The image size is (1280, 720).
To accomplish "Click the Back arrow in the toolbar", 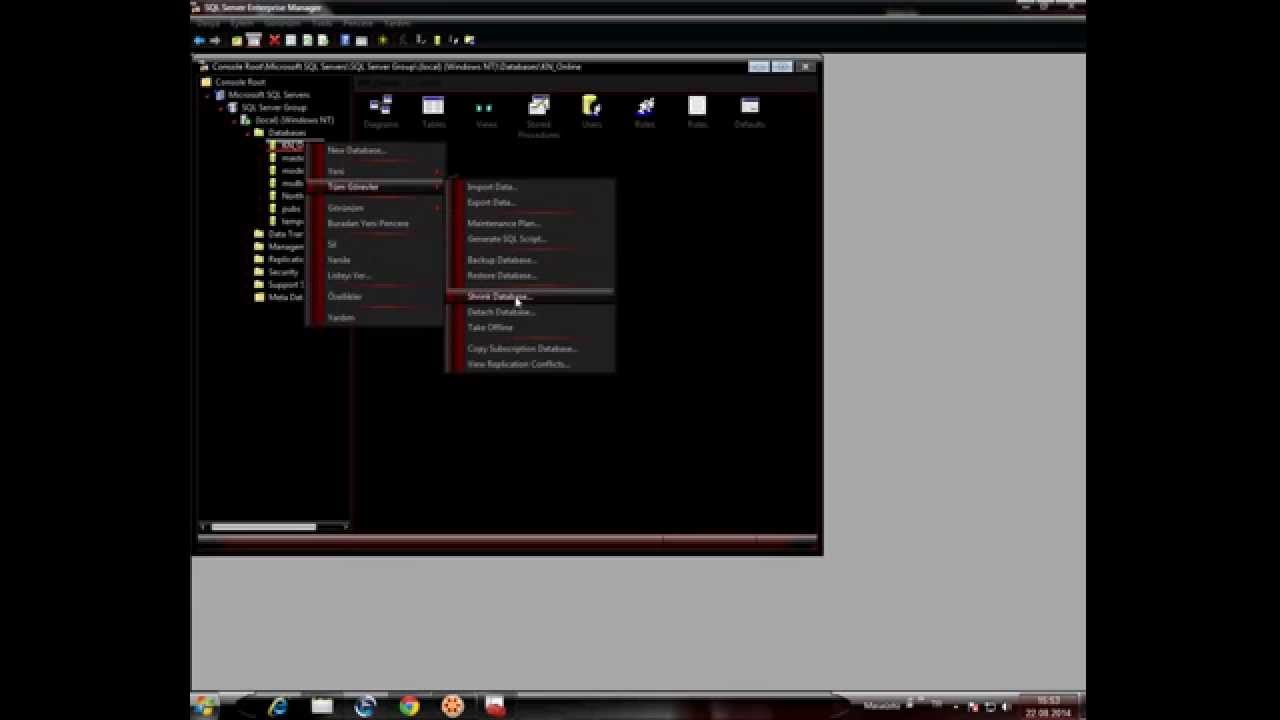I will pos(199,40).
